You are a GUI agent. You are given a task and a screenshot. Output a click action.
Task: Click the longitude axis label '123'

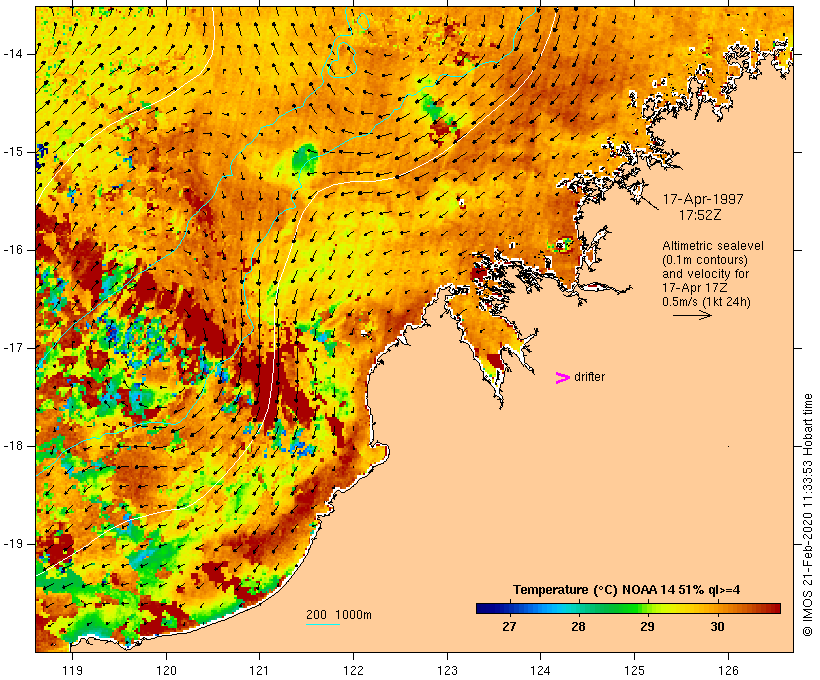447,670
